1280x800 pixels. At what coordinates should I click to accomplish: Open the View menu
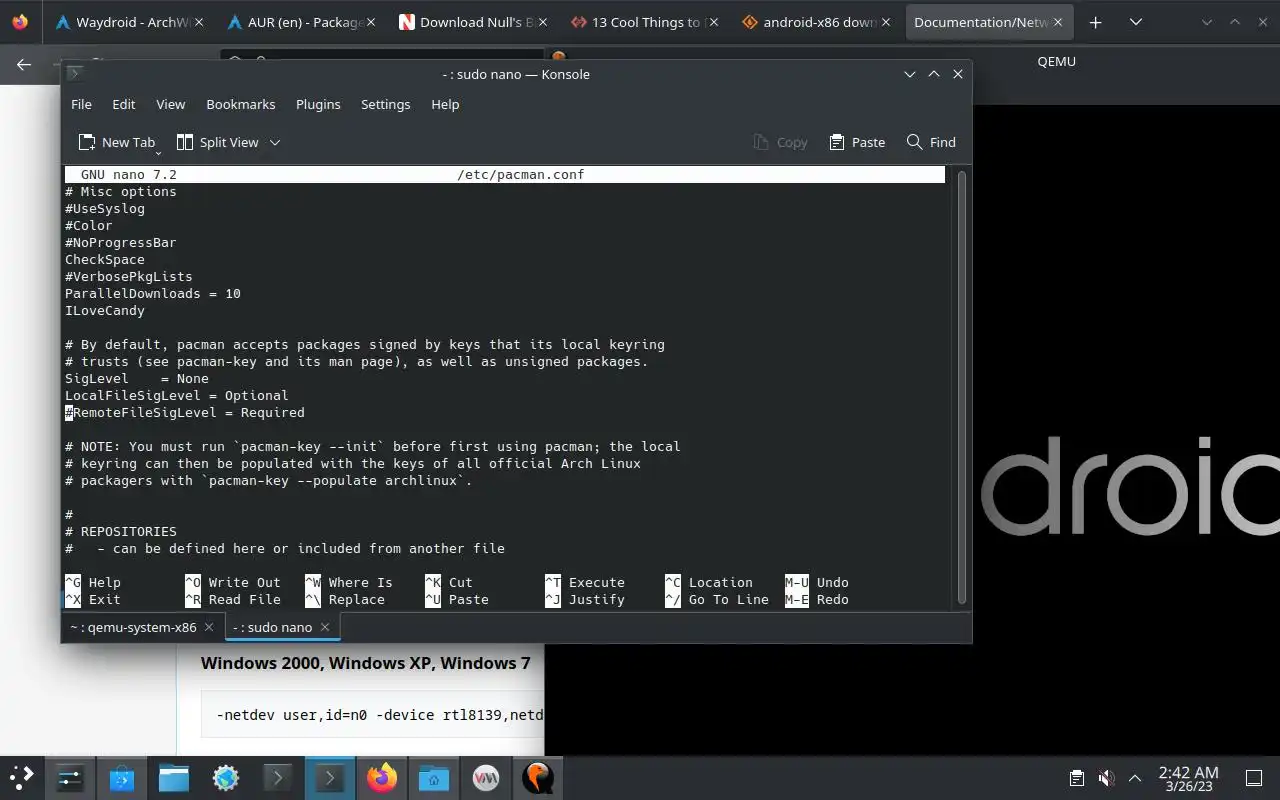[171, 104]
